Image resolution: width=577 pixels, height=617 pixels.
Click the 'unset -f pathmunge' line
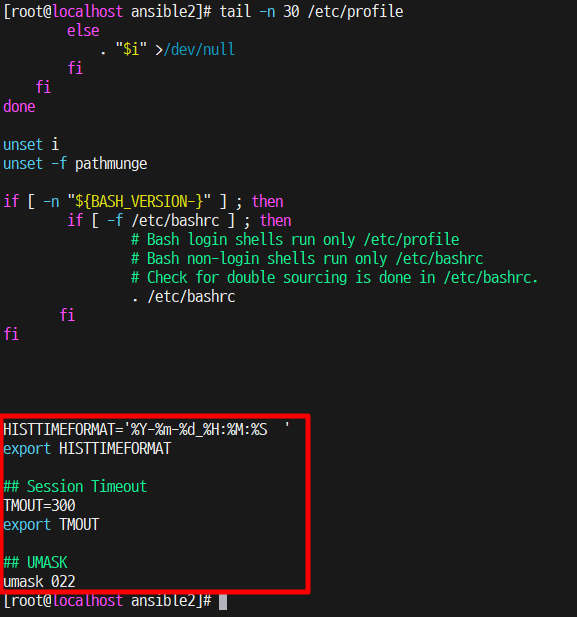point(75,164)
